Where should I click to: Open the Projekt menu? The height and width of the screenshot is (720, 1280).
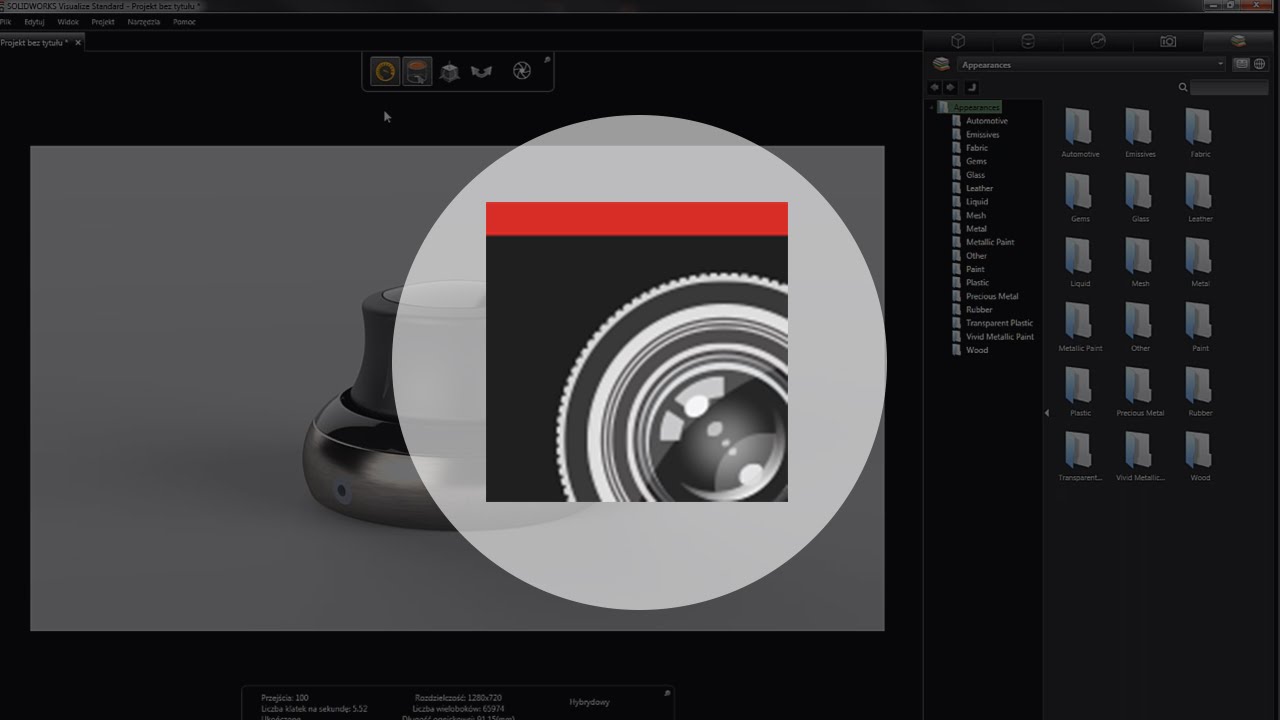click(103, 21)
